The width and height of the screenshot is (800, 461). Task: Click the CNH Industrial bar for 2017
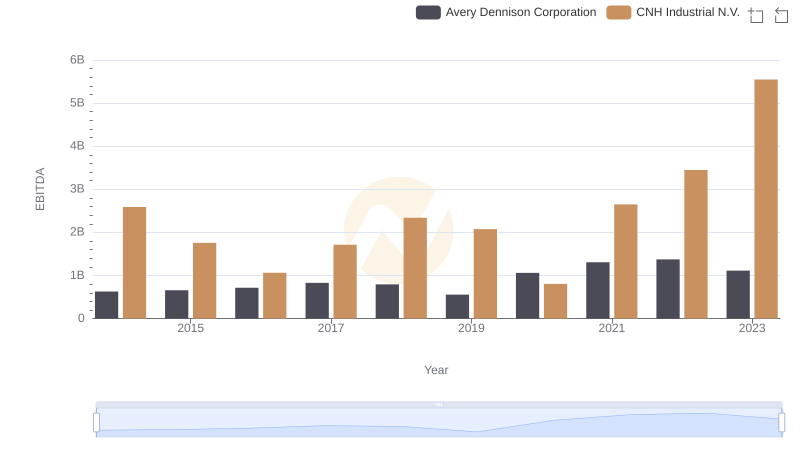click(345, 281)
